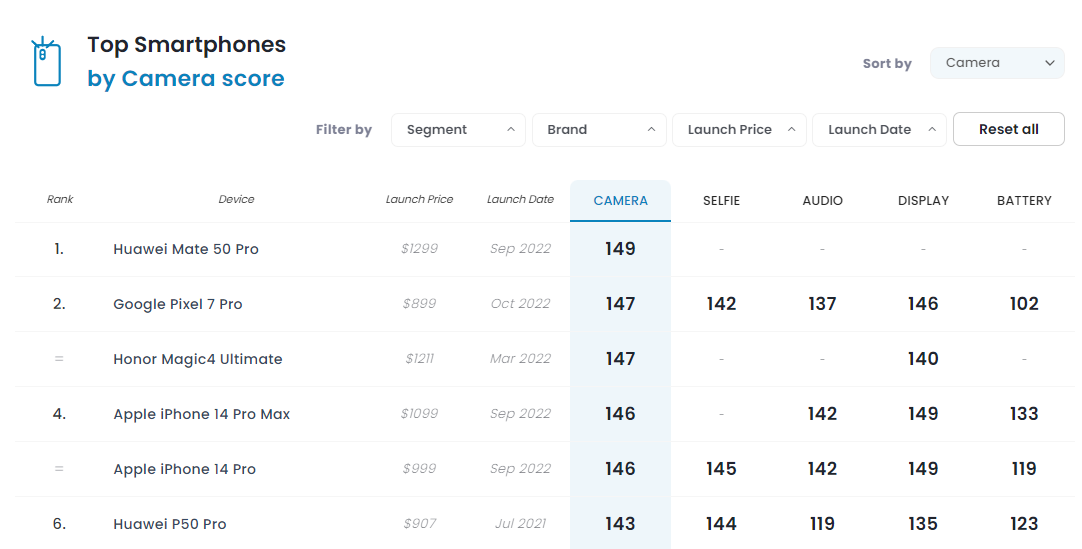Click the Oct 2022 launch date
The width and height of the screenshot is (1082, 549).
point(520,304)
